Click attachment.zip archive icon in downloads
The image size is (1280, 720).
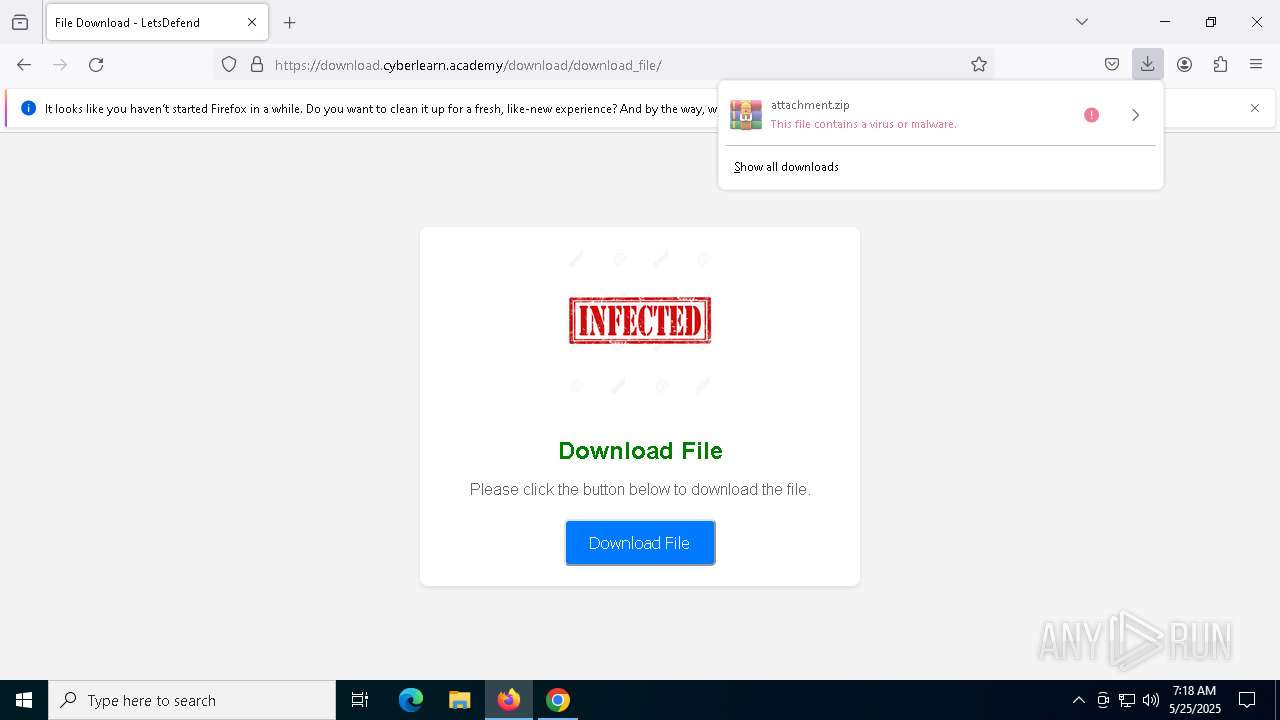click(x=746, y=115)
